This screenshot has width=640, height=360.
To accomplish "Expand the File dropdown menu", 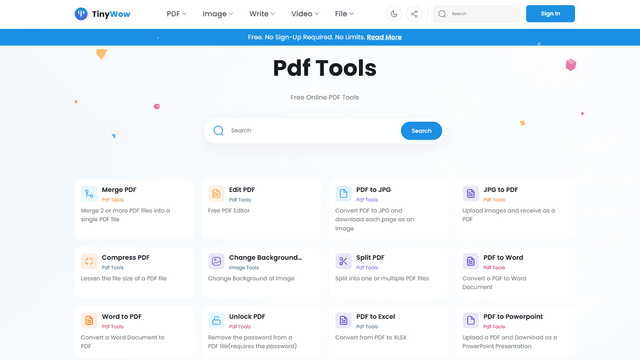I will pyautogui.click(x=344, y=14).
